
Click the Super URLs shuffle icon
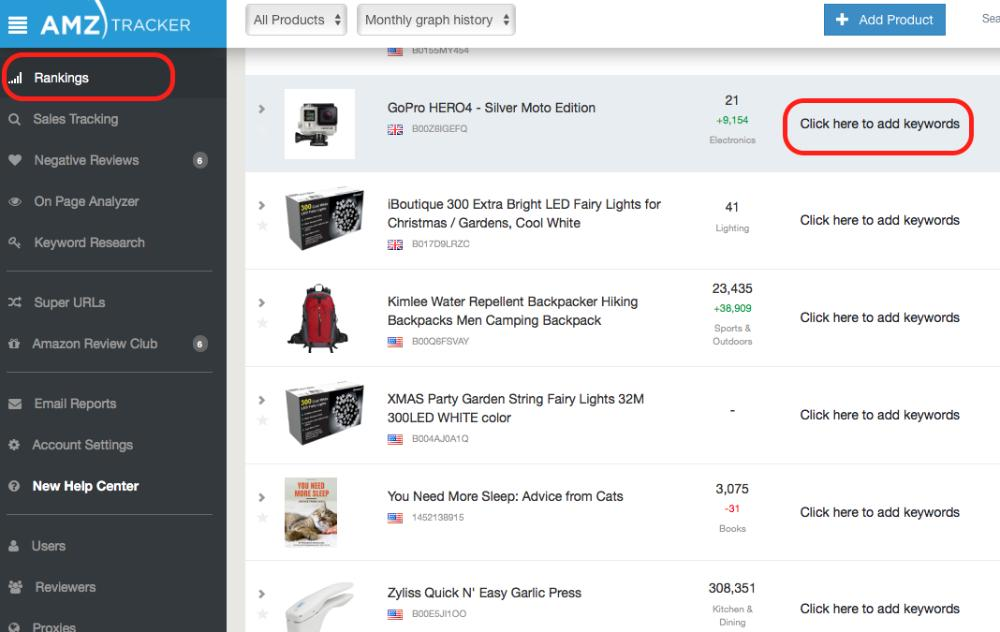click(15, 302)
